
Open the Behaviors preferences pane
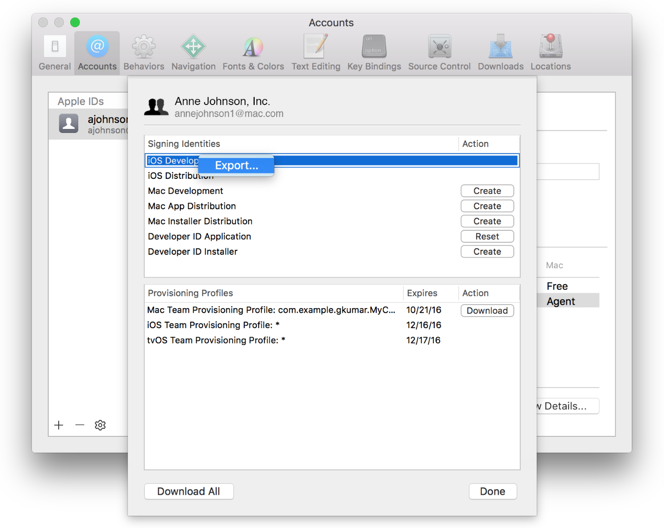(144, 53)
